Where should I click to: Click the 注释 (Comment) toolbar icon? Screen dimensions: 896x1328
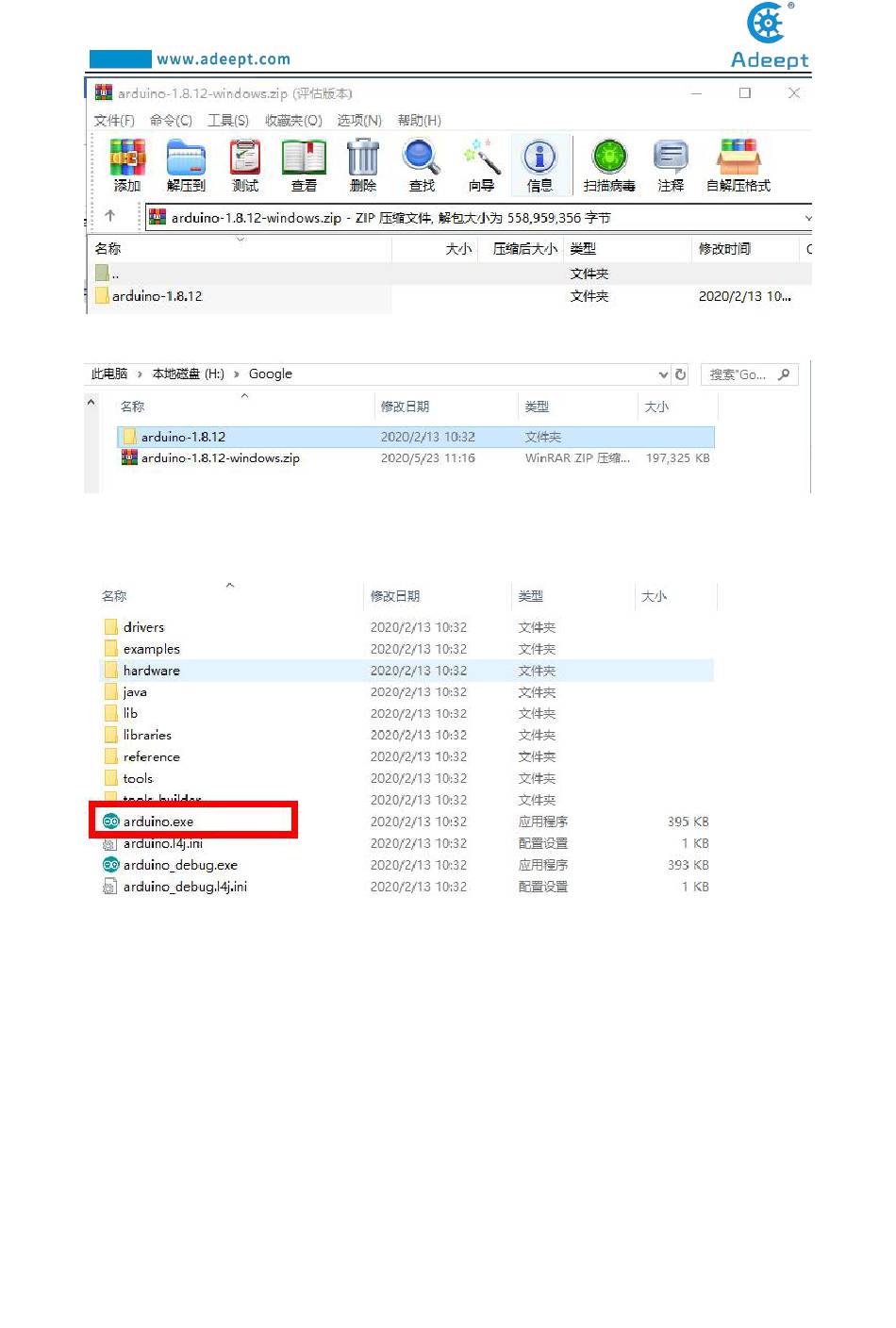pyautogui.click(x=671, y=157)
